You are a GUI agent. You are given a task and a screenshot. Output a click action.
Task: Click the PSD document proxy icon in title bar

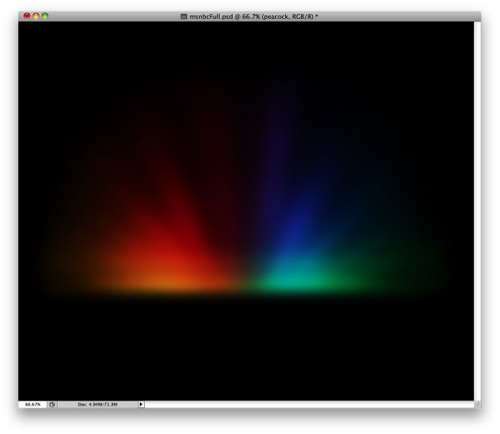(184, 16)
